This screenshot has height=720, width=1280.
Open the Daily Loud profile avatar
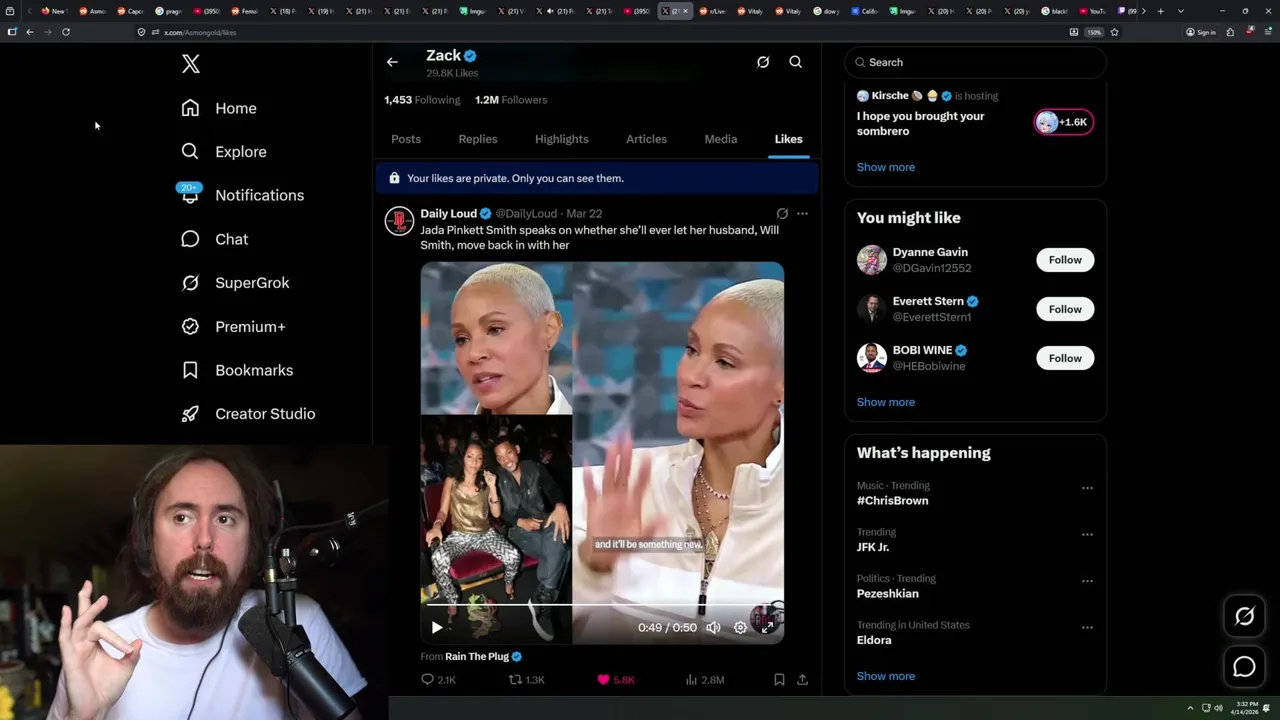(399, 221)
